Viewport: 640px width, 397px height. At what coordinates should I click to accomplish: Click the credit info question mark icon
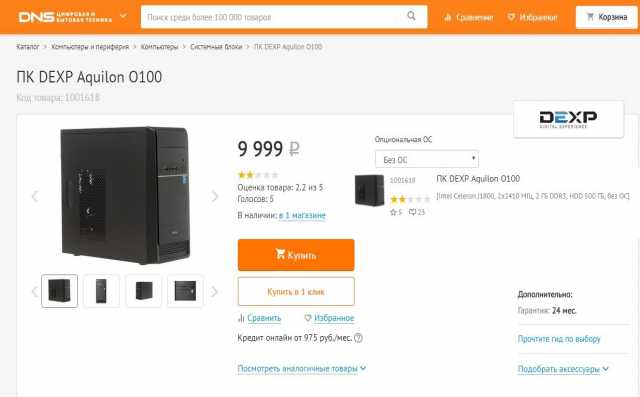point(358,338)
